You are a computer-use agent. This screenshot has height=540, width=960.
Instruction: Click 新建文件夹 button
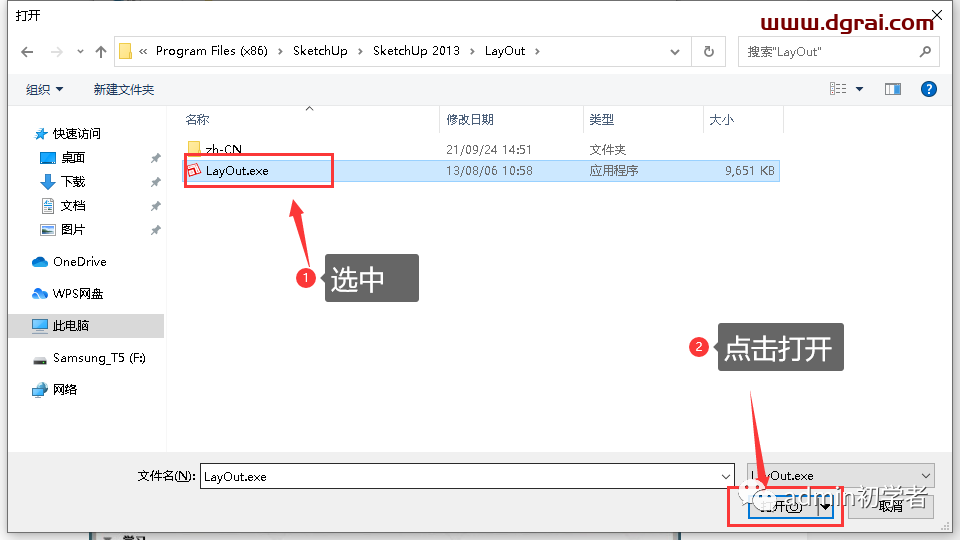124,89
